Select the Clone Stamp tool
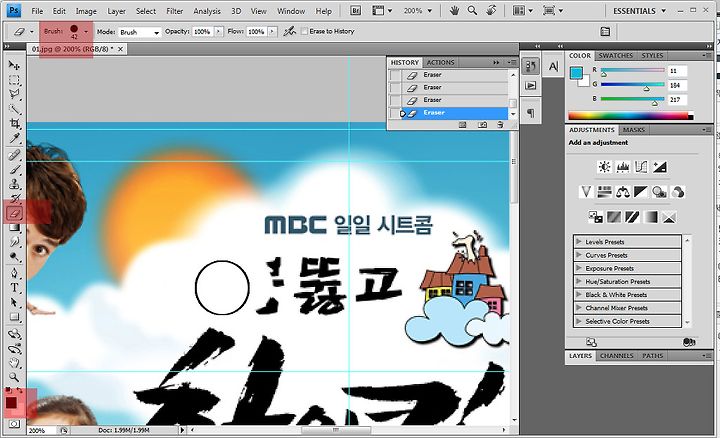720x438 pixels. [14, 184]
